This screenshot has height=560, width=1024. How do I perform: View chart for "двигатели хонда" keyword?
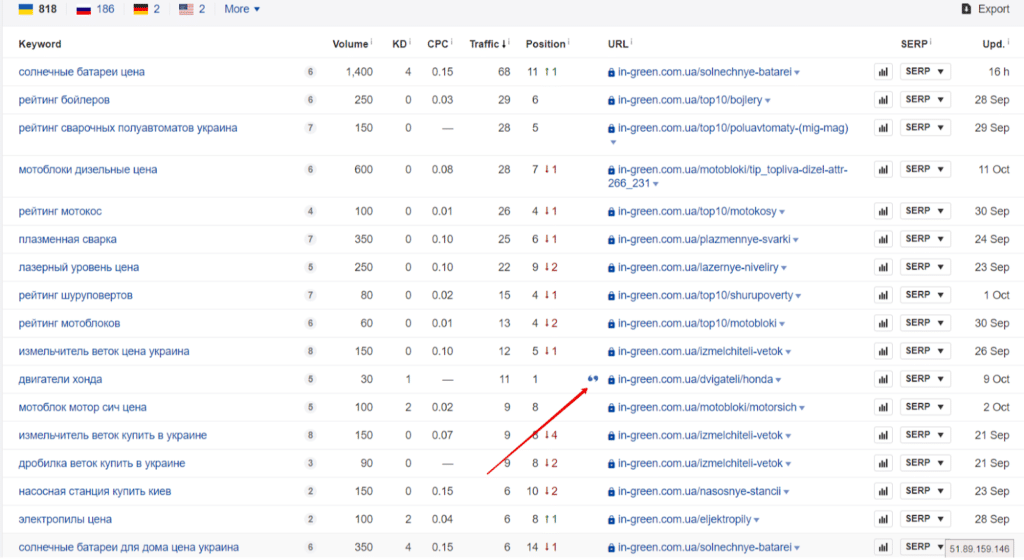point(883,380)
